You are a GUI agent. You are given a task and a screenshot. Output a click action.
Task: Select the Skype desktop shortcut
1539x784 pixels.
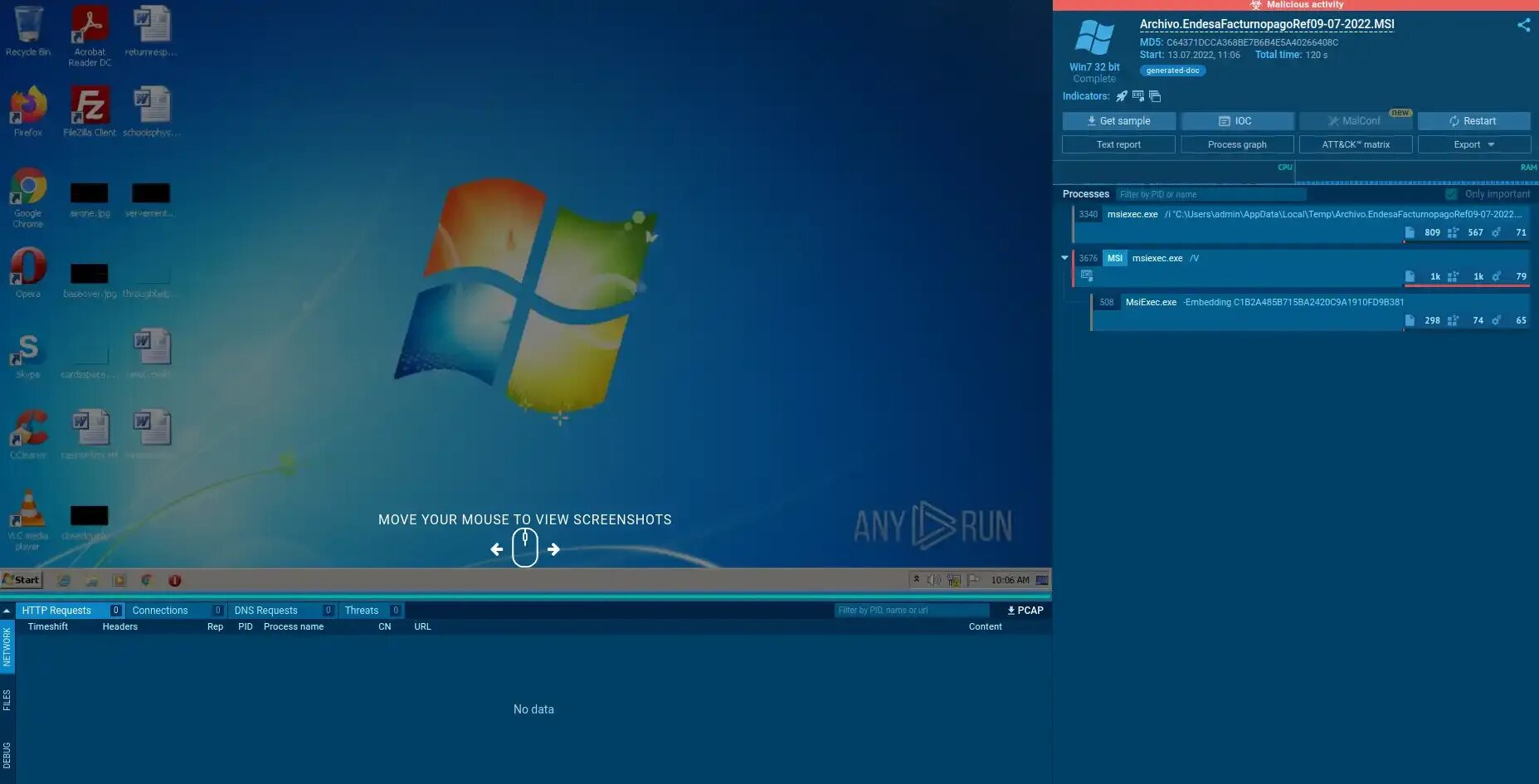point(28,355)
